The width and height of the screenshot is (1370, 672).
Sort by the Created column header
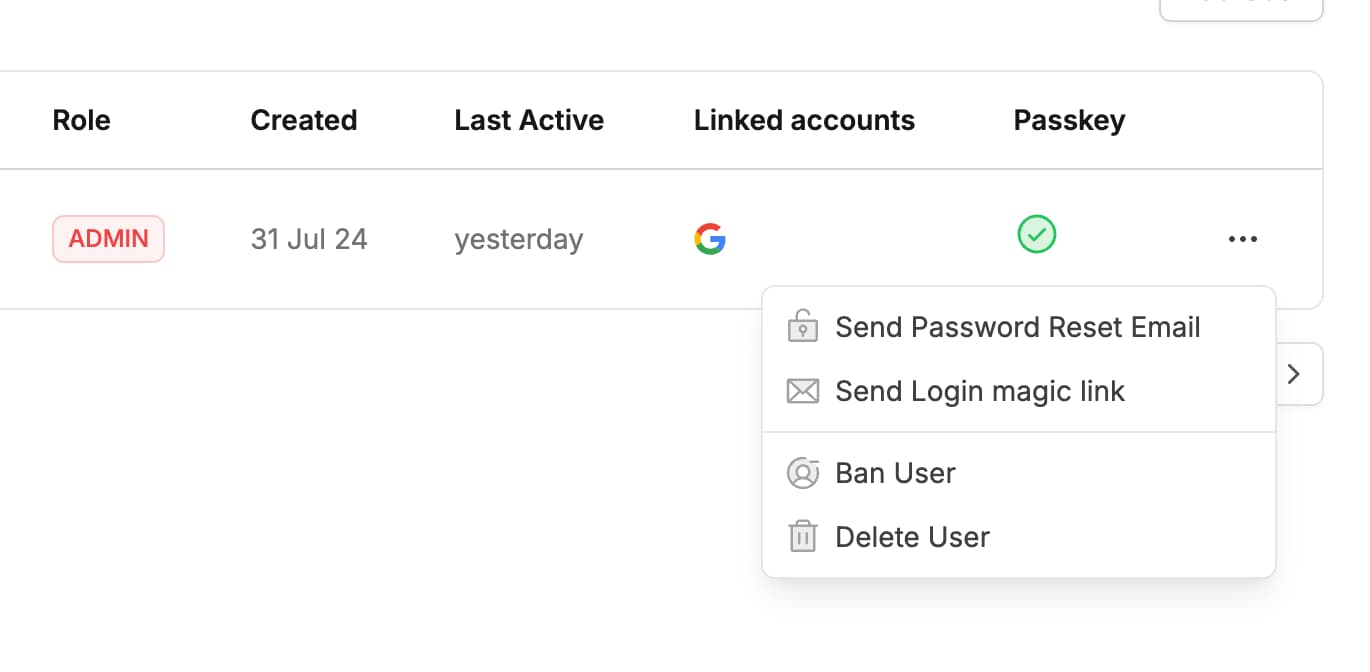[x=303, y=120]
